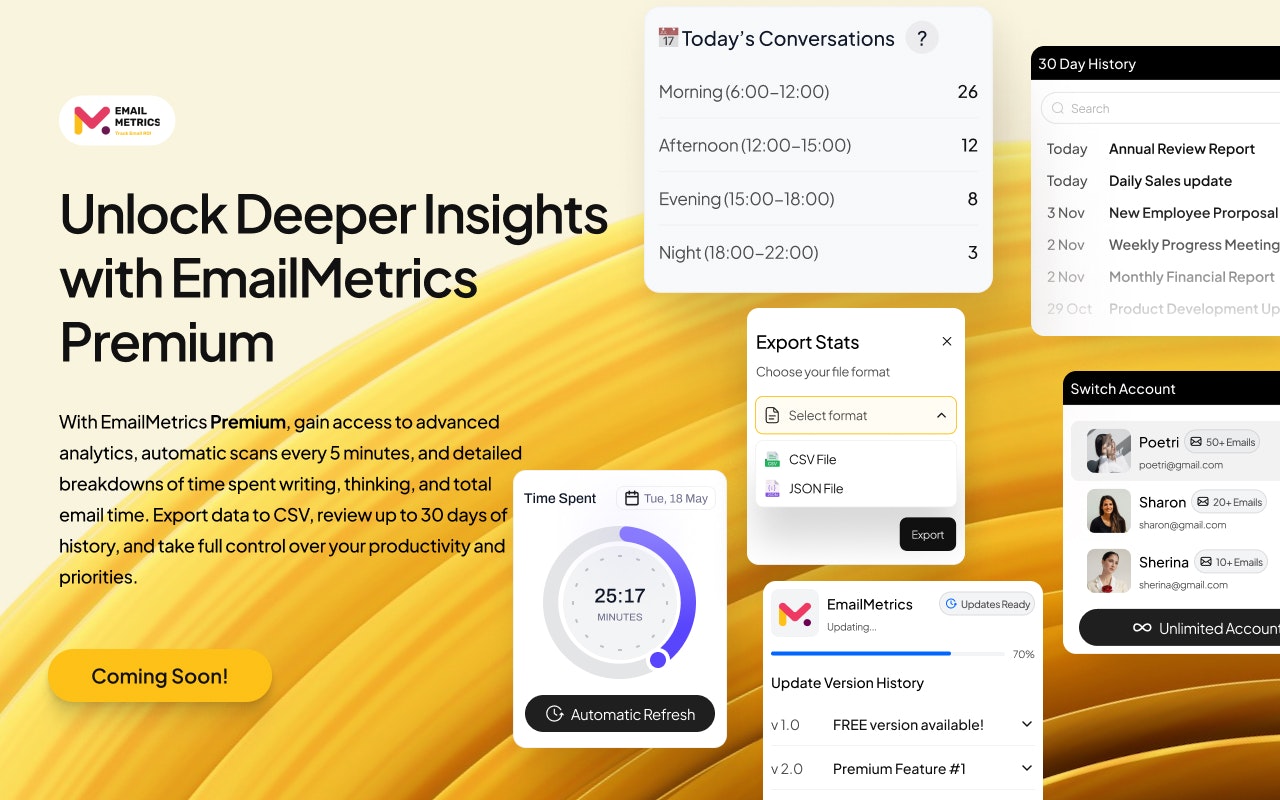Click the JSON file icon
1280x800 pixels.
coord(772,489)
